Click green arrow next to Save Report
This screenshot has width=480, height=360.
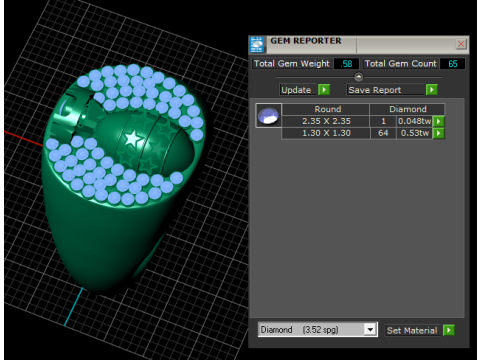click(x=432, y=90)
